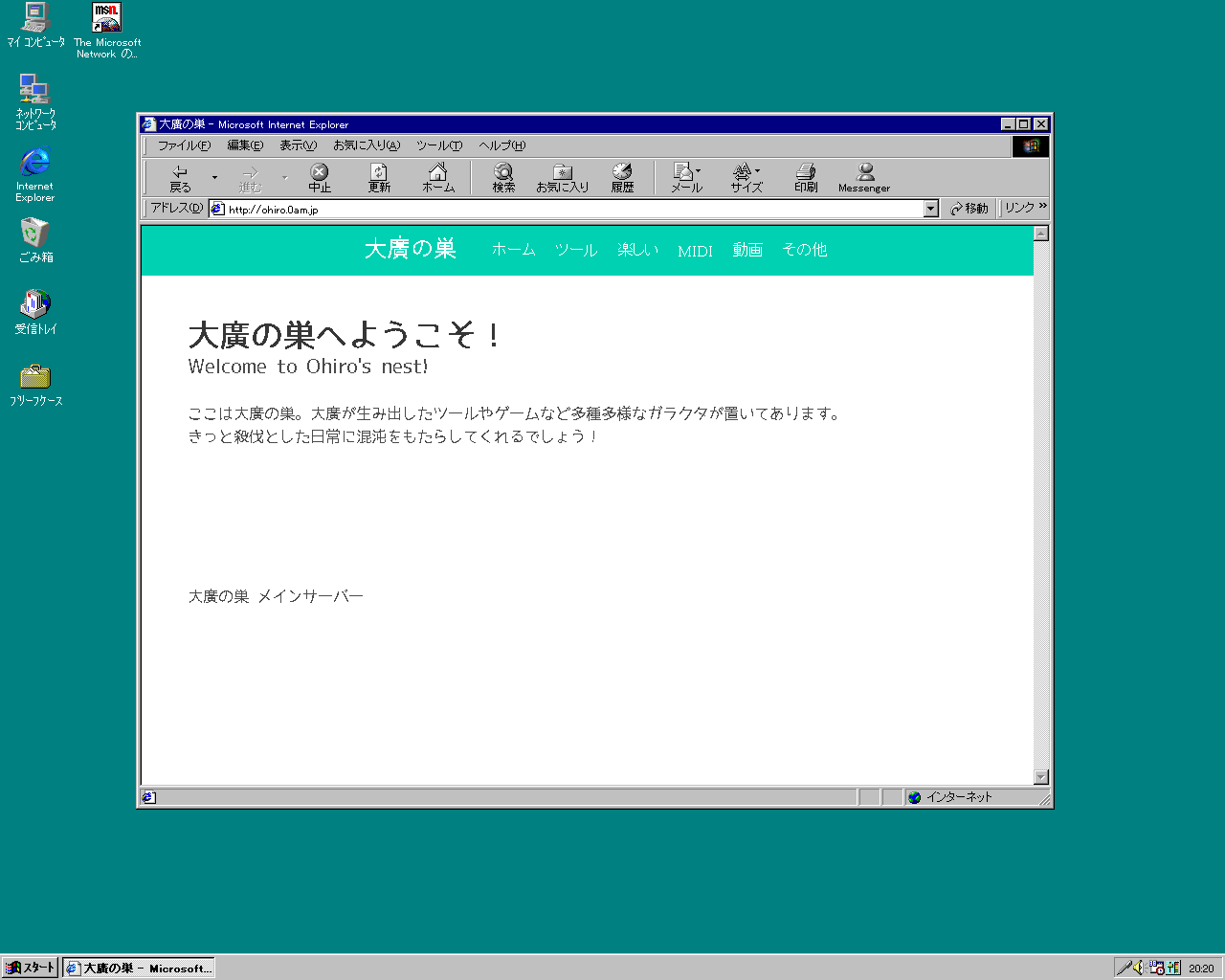Image resolution: width=1225 pixels, height=980 pixels.
Task: Show History (履歴) toolbar icon
Action: 622,177
